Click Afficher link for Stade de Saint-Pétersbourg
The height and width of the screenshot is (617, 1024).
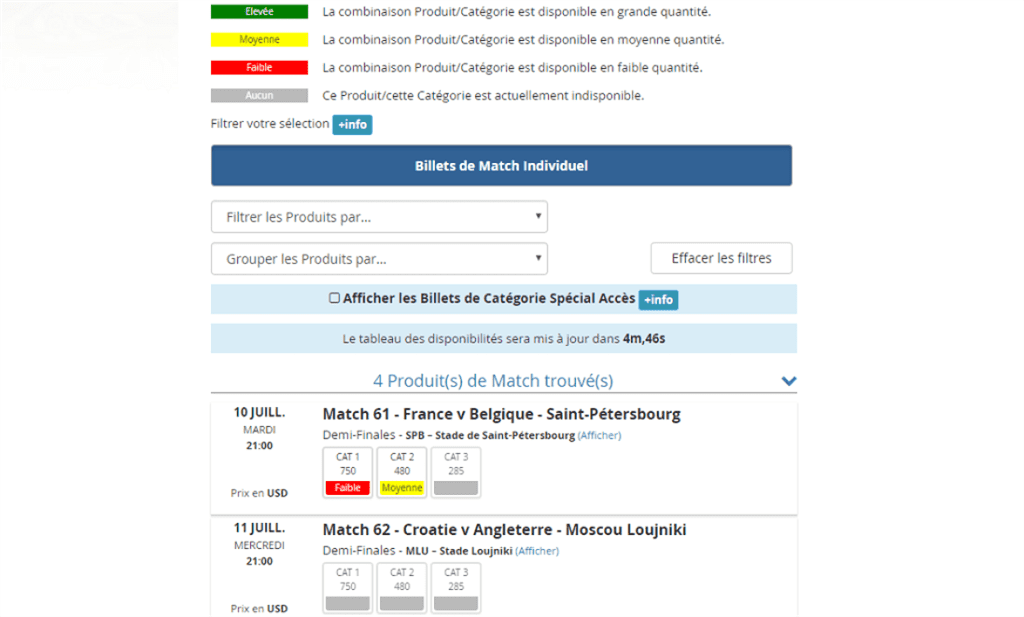(x=599, y=436)
